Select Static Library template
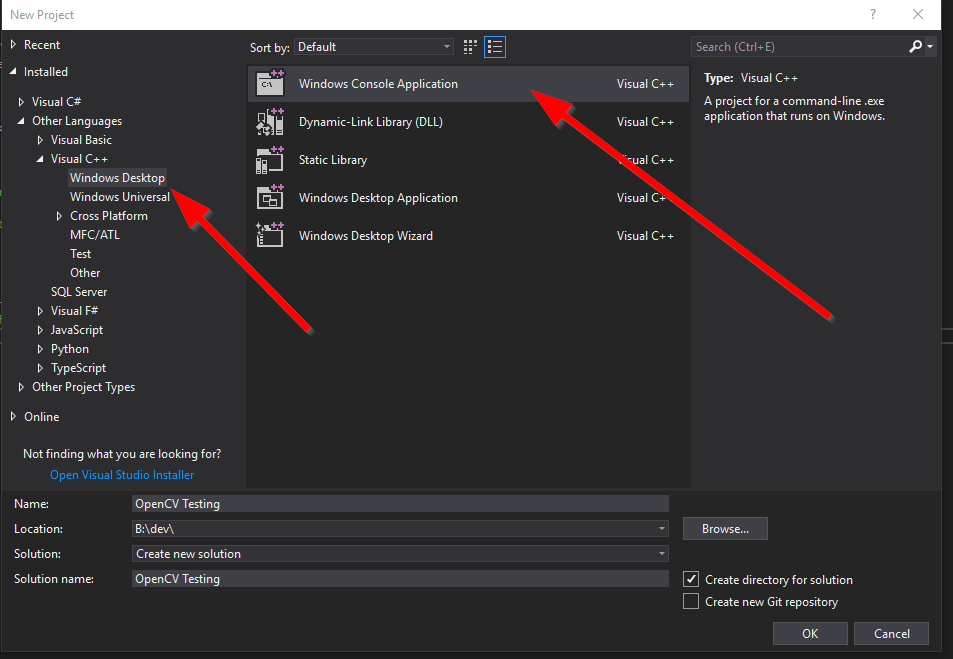The image size is (953, 659). point(469,160)
